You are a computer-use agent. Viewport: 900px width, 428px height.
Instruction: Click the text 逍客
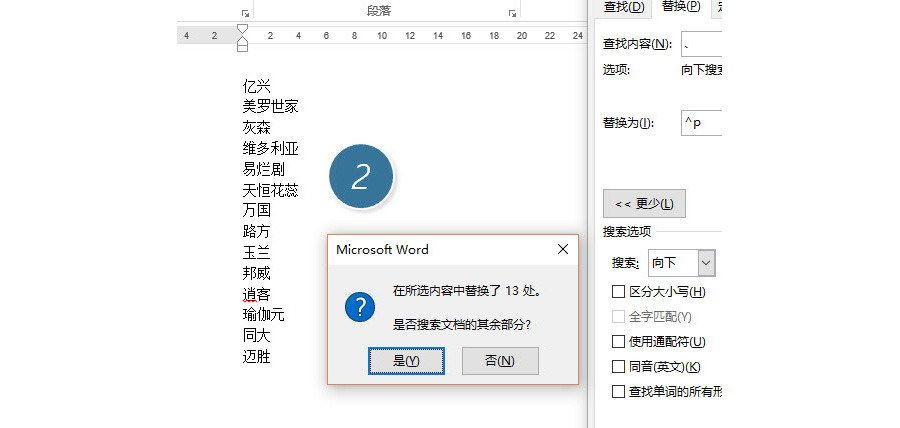point(257,294)
